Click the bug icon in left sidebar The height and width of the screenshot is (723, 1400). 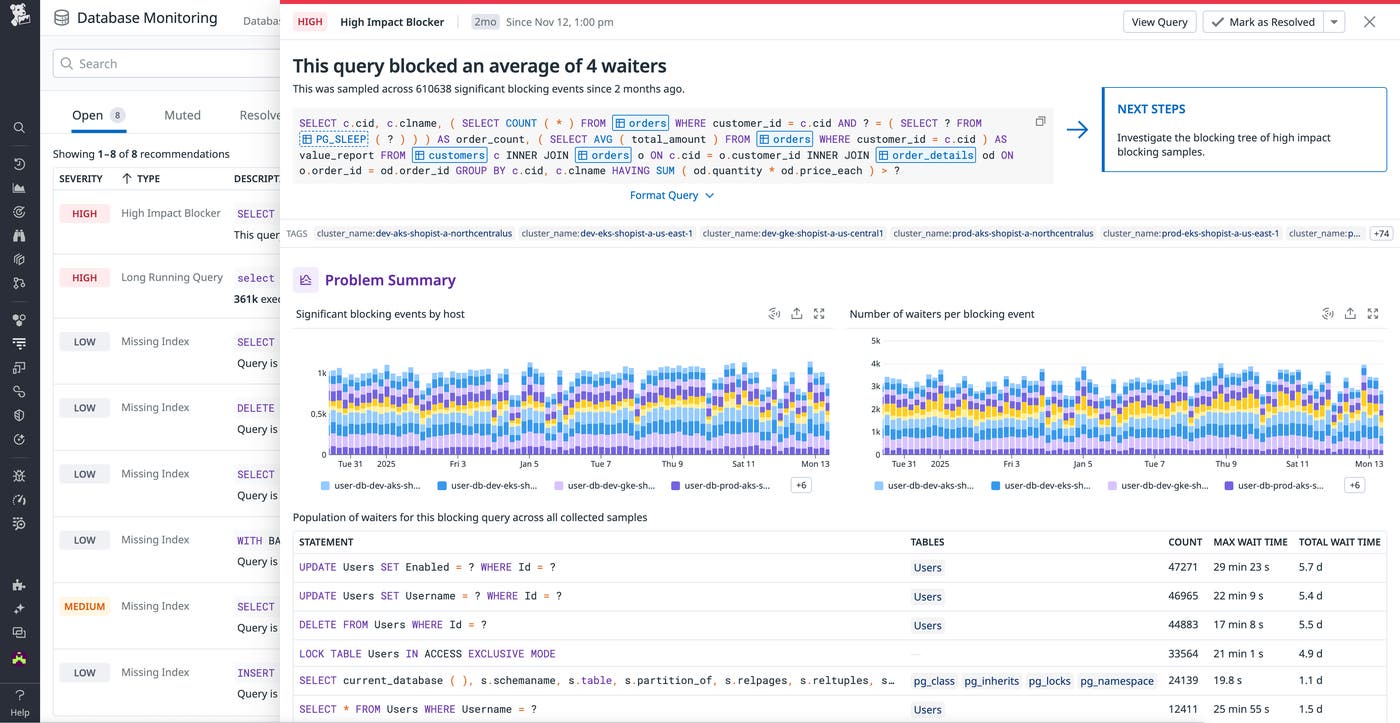point(19,475)
